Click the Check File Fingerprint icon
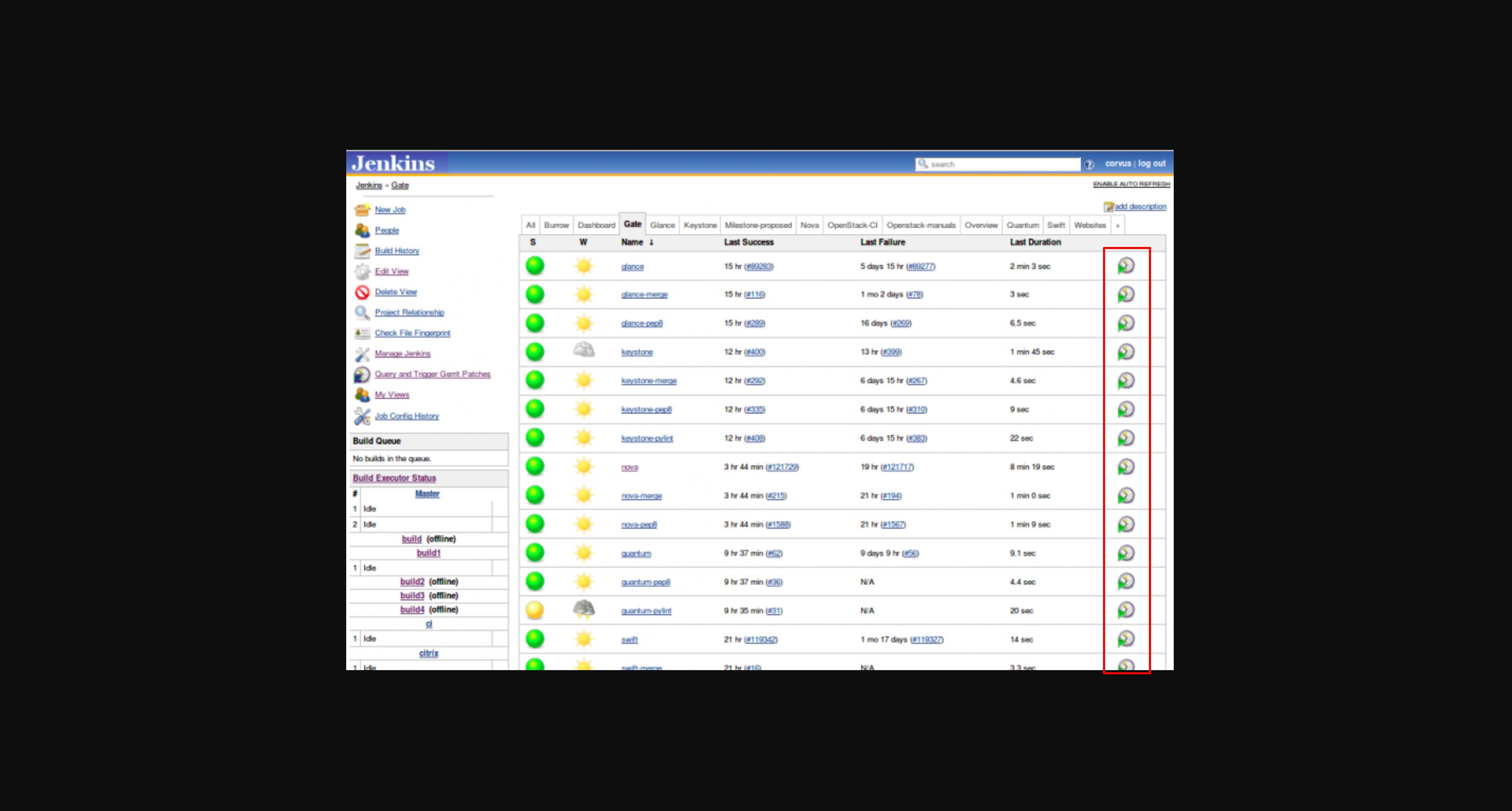 [362, 333]
